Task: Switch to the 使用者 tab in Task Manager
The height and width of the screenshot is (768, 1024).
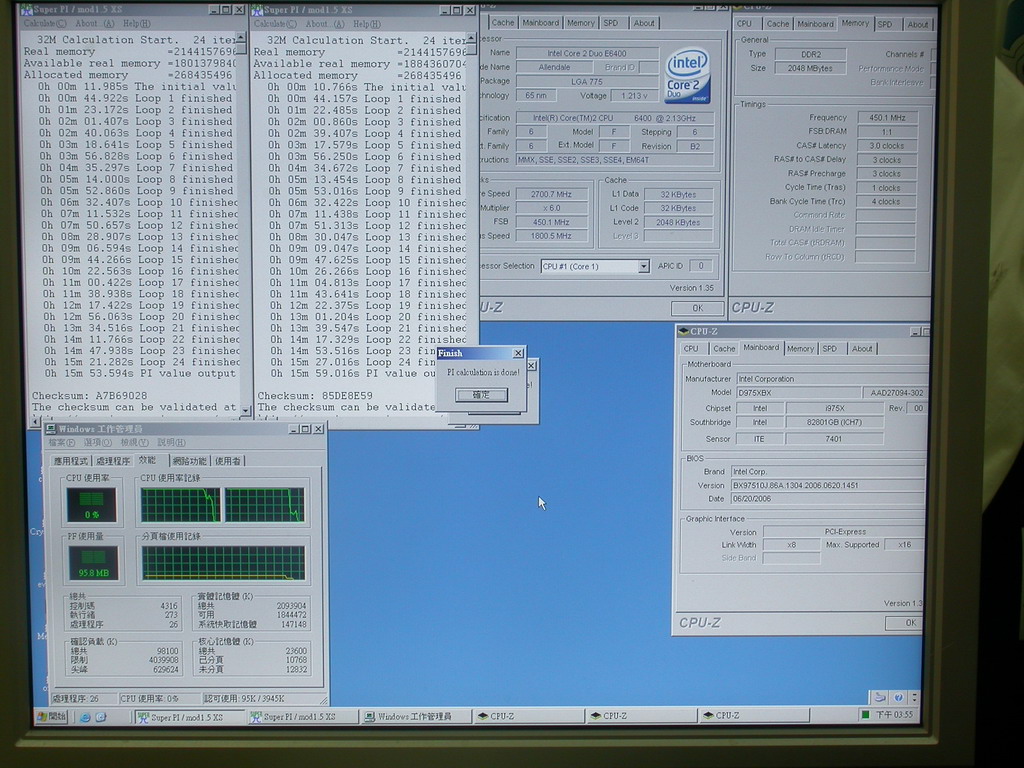Action: (x=227, y=461)
